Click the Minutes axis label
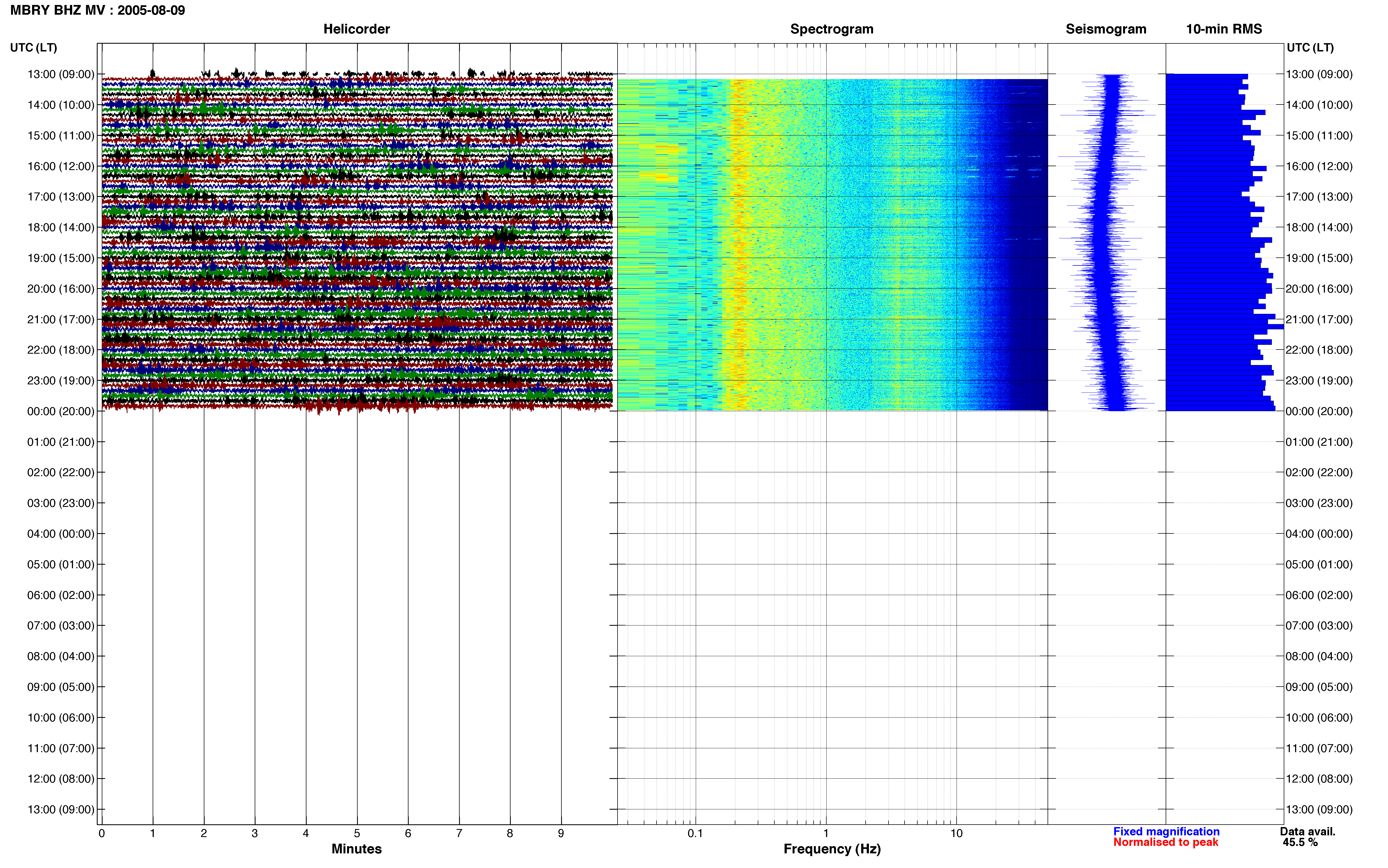Screen dimensions: 1388x868 356,848
